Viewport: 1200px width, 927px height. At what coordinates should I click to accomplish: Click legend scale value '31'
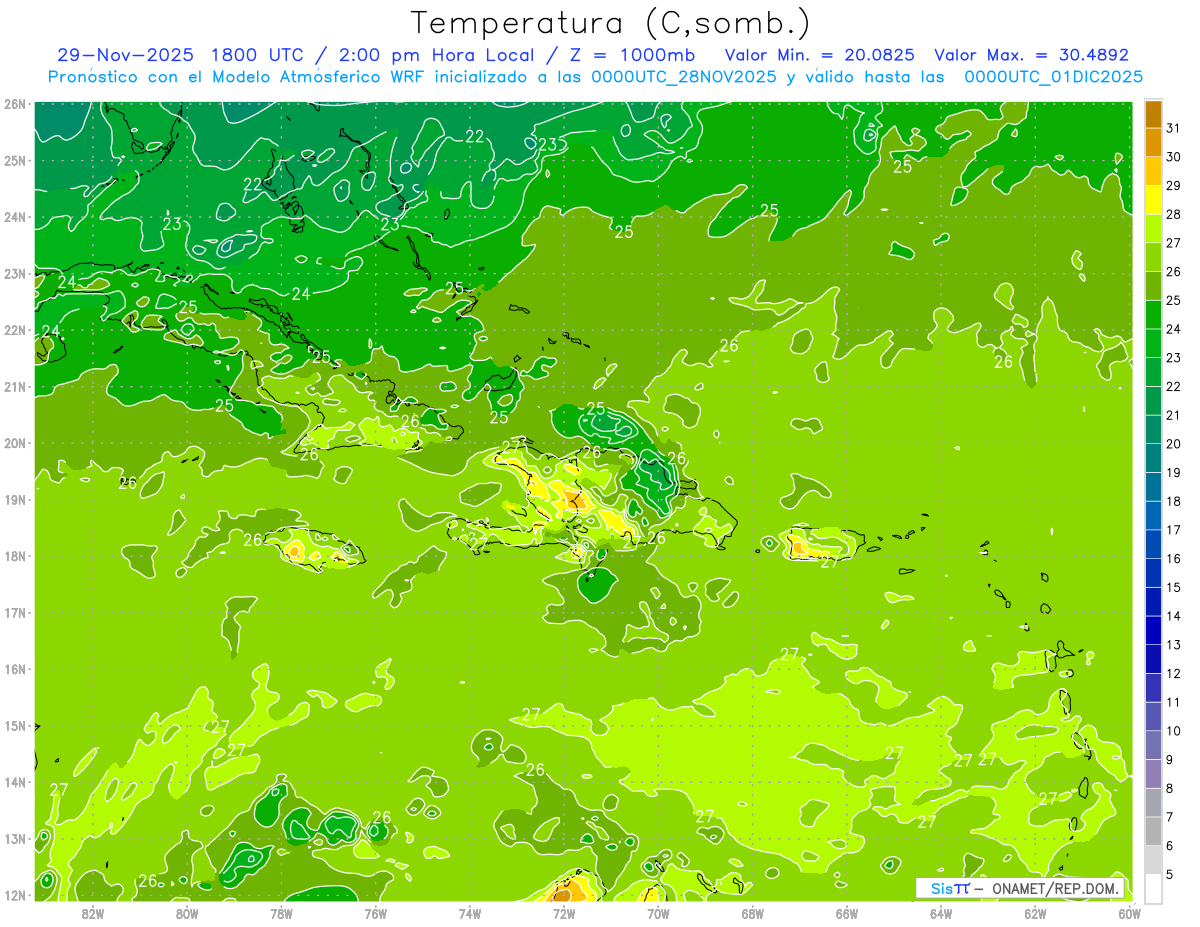point(1174,128)
